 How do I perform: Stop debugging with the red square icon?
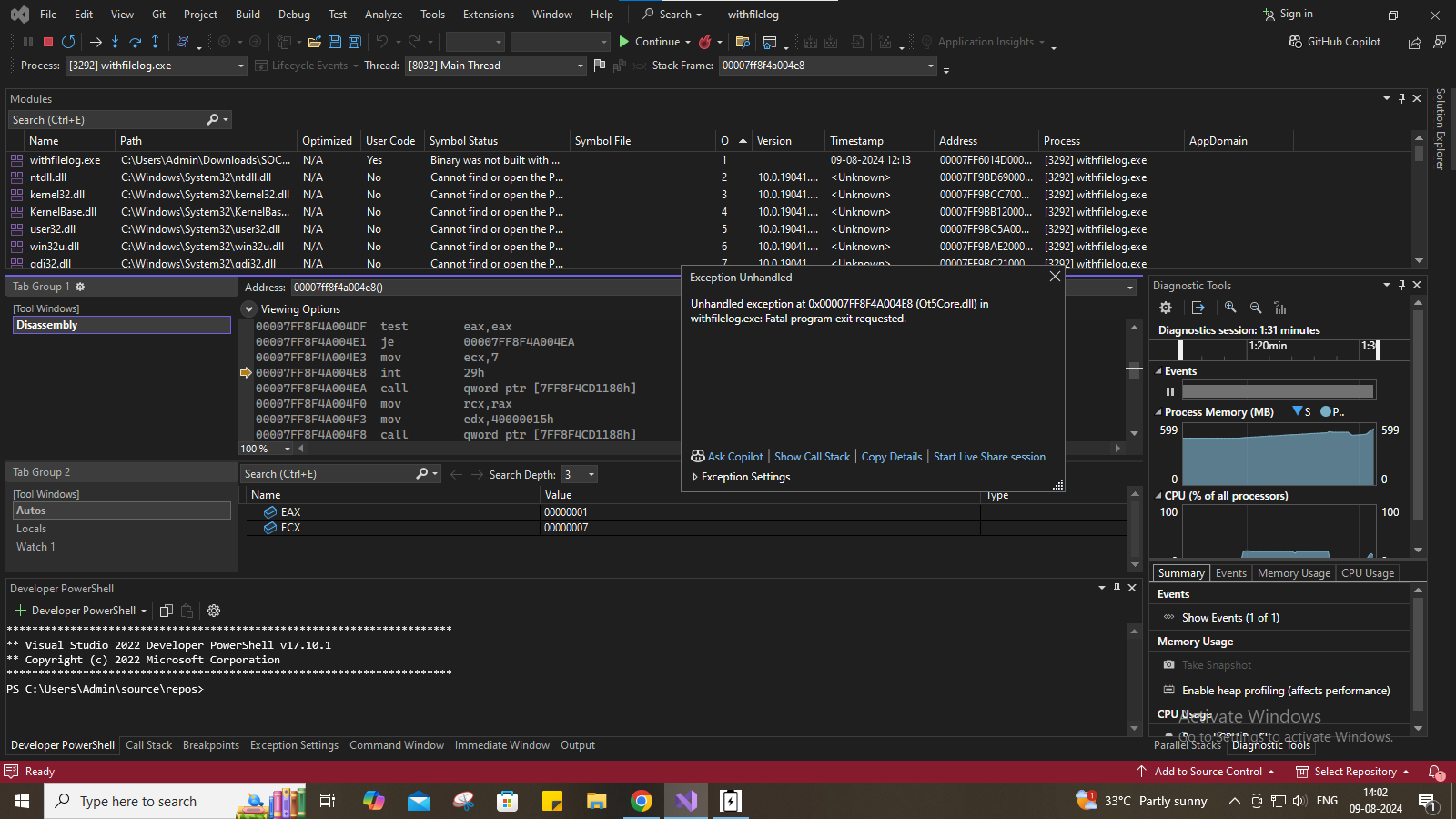(48, 42)
